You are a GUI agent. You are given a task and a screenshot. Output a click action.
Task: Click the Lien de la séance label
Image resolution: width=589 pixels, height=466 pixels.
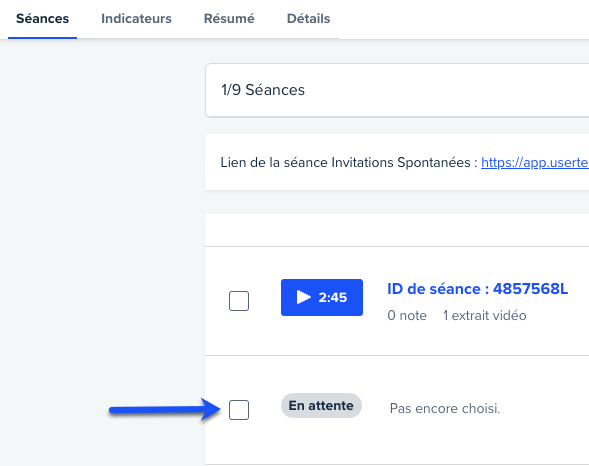coord(349,163)
